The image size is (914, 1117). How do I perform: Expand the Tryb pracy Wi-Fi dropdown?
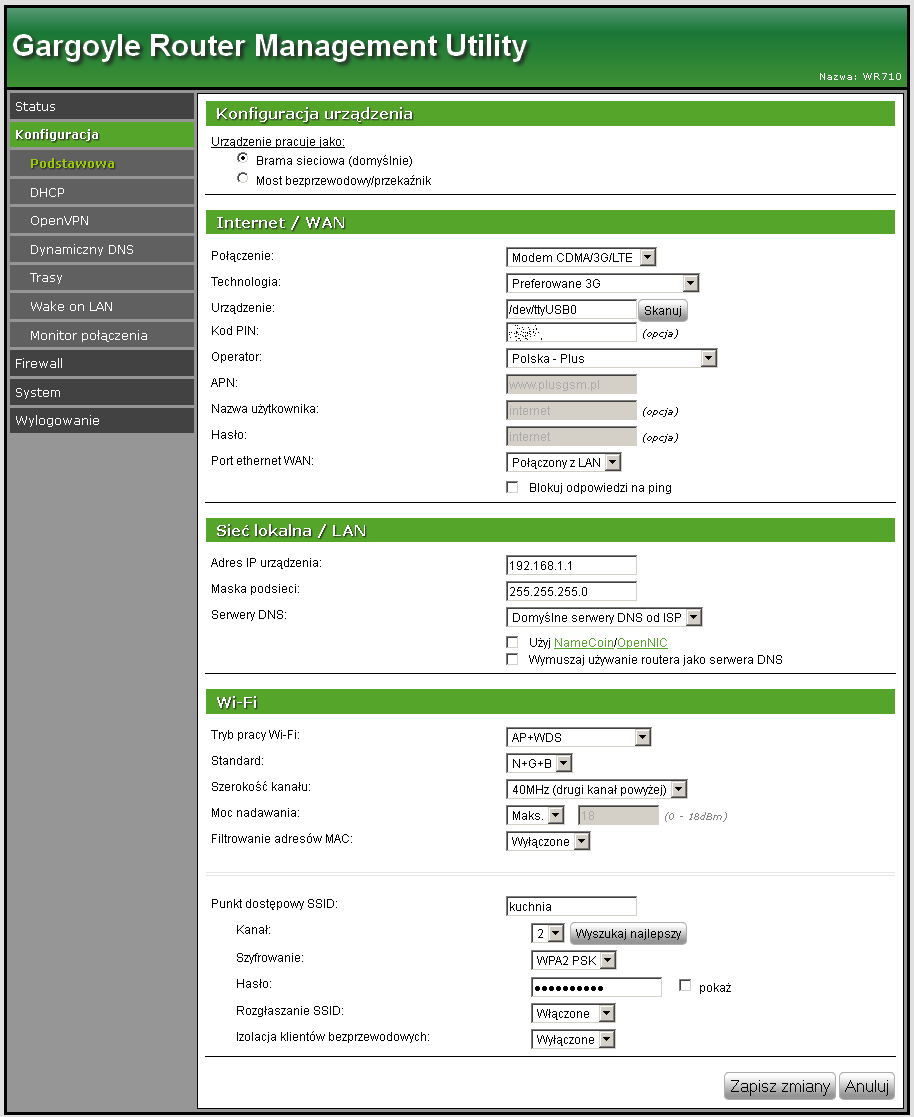[578, 738]
